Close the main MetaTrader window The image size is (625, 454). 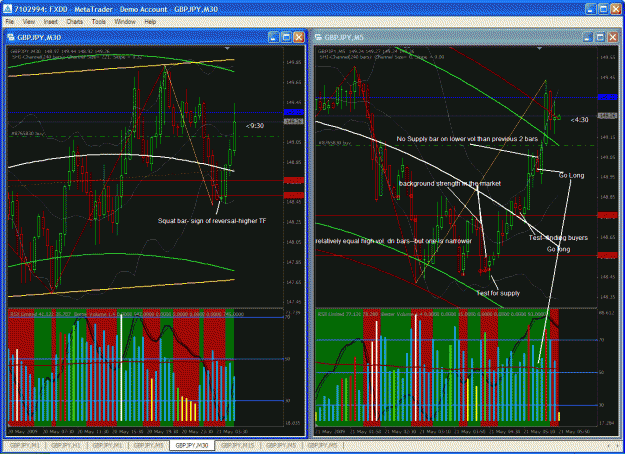click(616, 9)
